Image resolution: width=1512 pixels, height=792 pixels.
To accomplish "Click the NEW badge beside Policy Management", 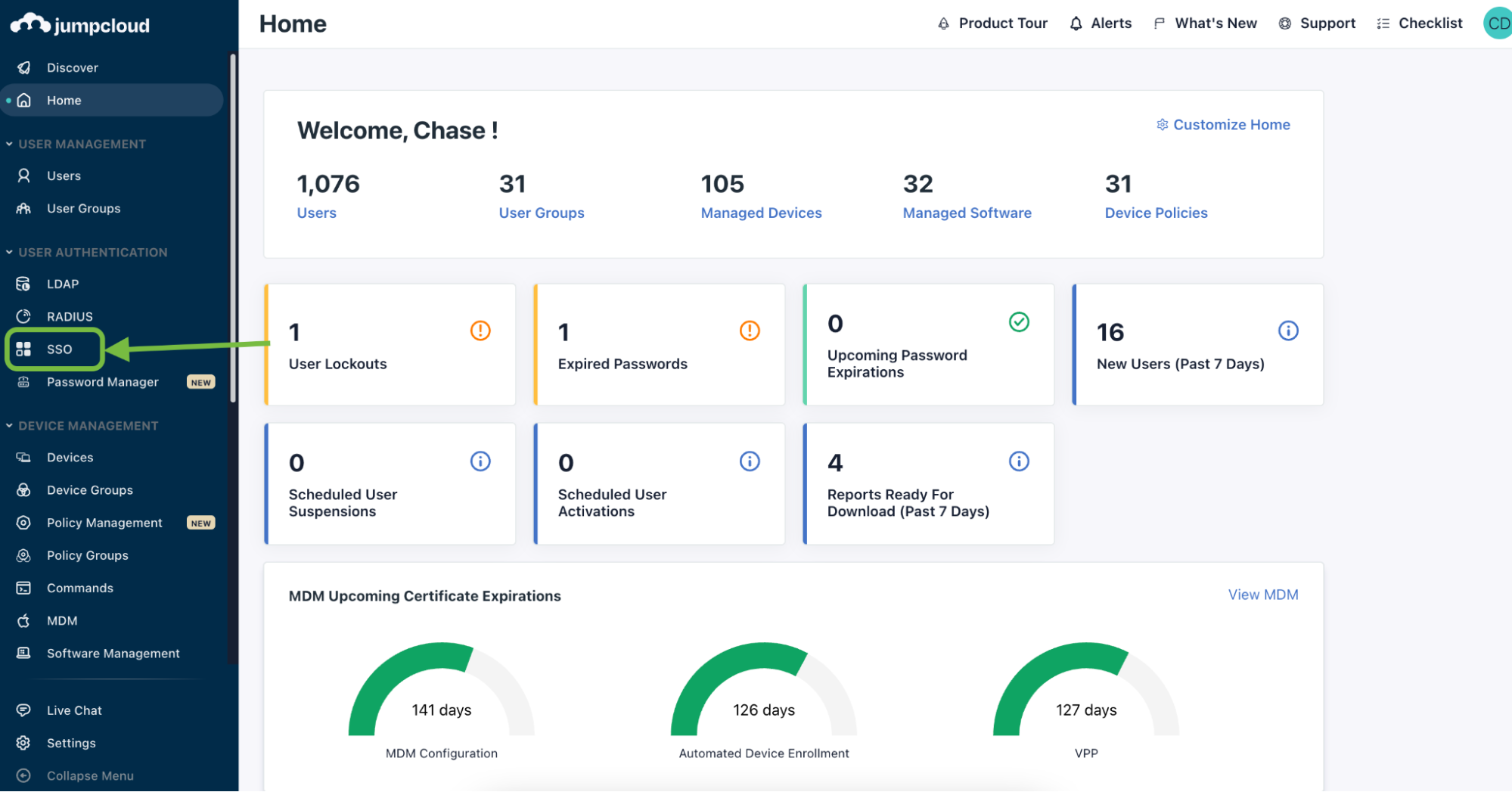I will pos(201,523).
